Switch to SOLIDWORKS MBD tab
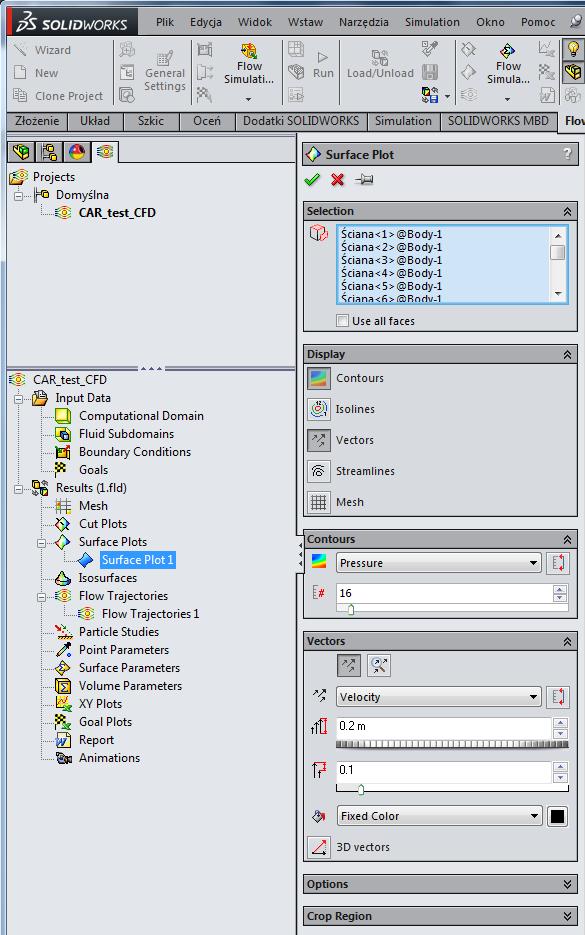 [x=498, y=121]
